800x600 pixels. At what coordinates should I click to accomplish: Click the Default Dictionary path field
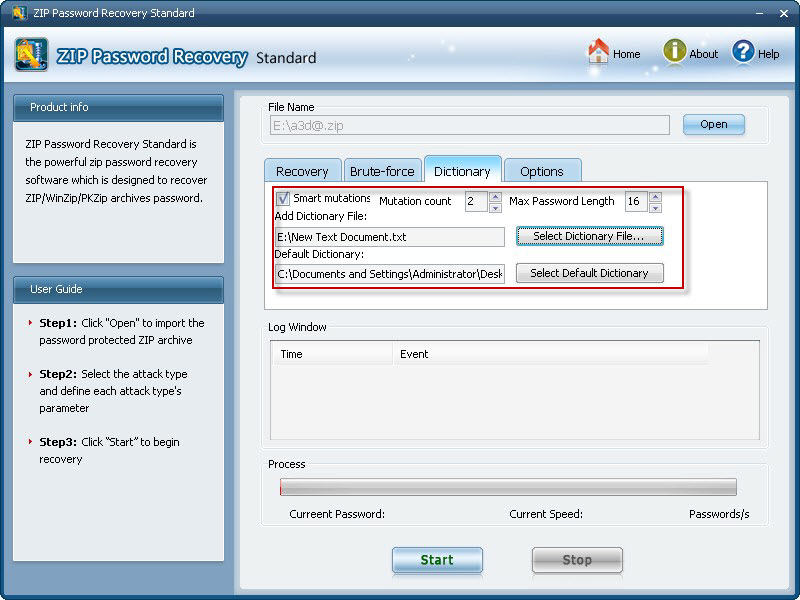[390, 274]
